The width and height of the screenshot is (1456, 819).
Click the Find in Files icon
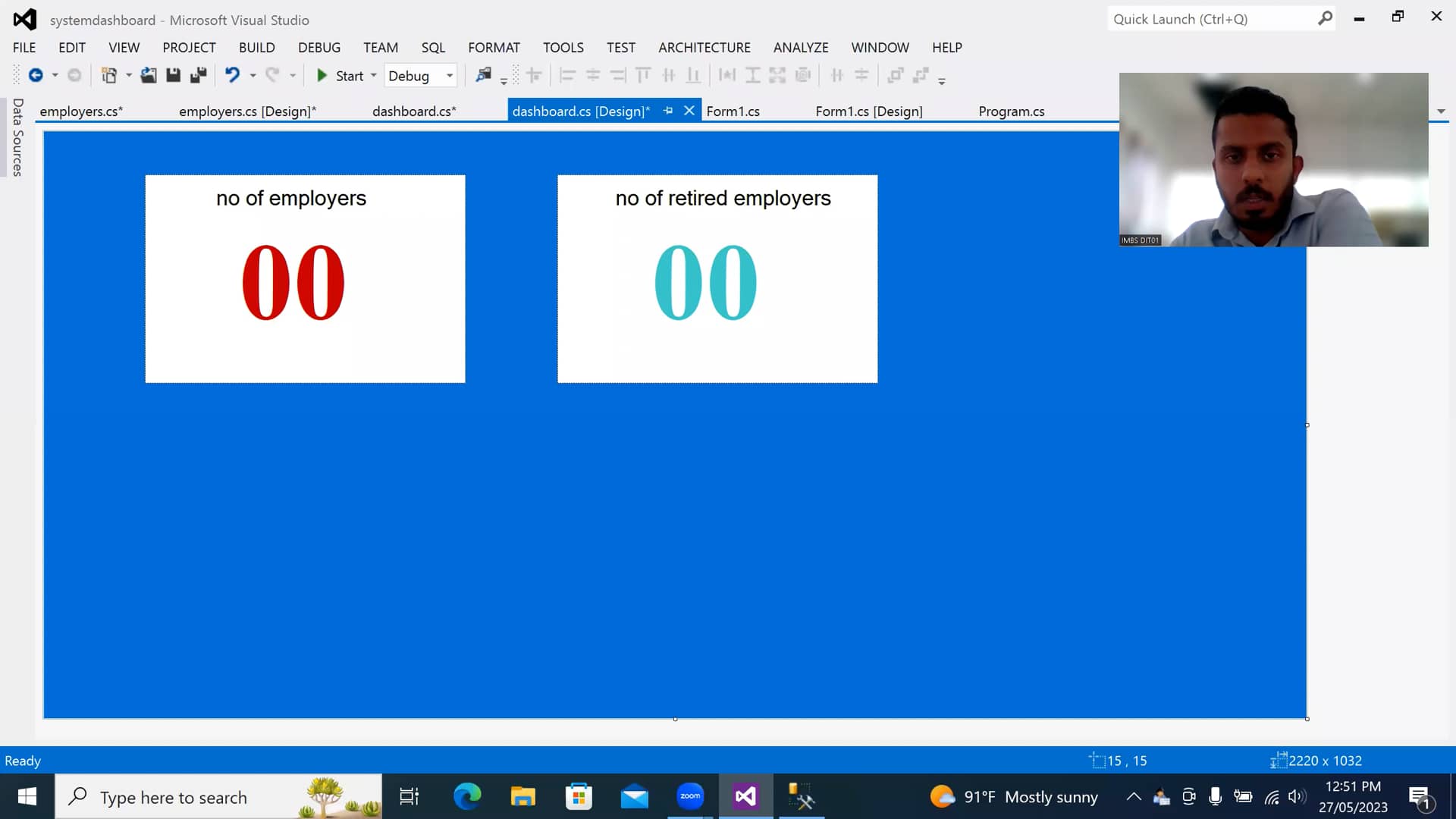[483, 75]
